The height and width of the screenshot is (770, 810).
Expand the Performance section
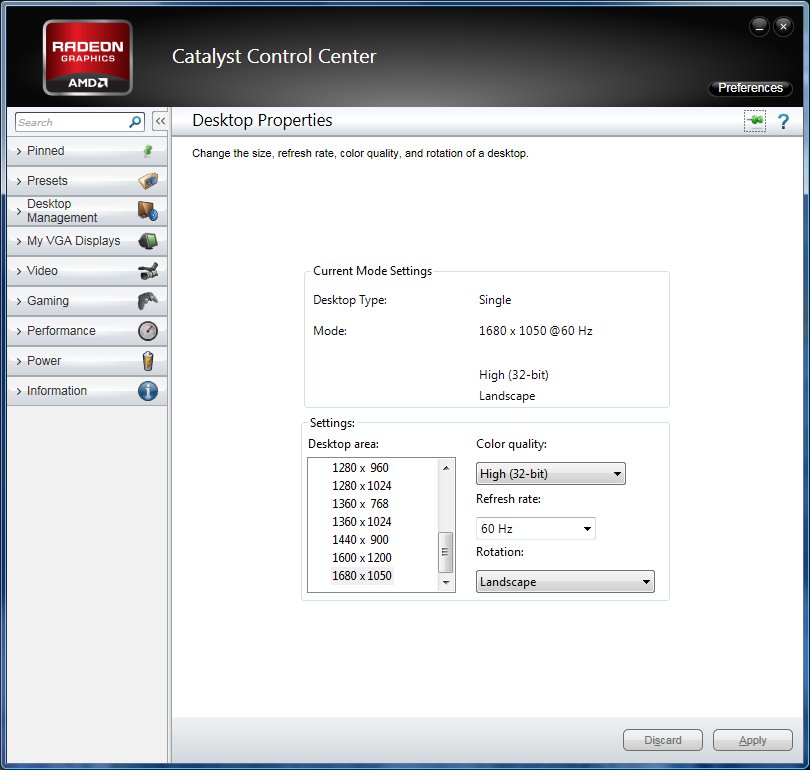click(87, 331)
